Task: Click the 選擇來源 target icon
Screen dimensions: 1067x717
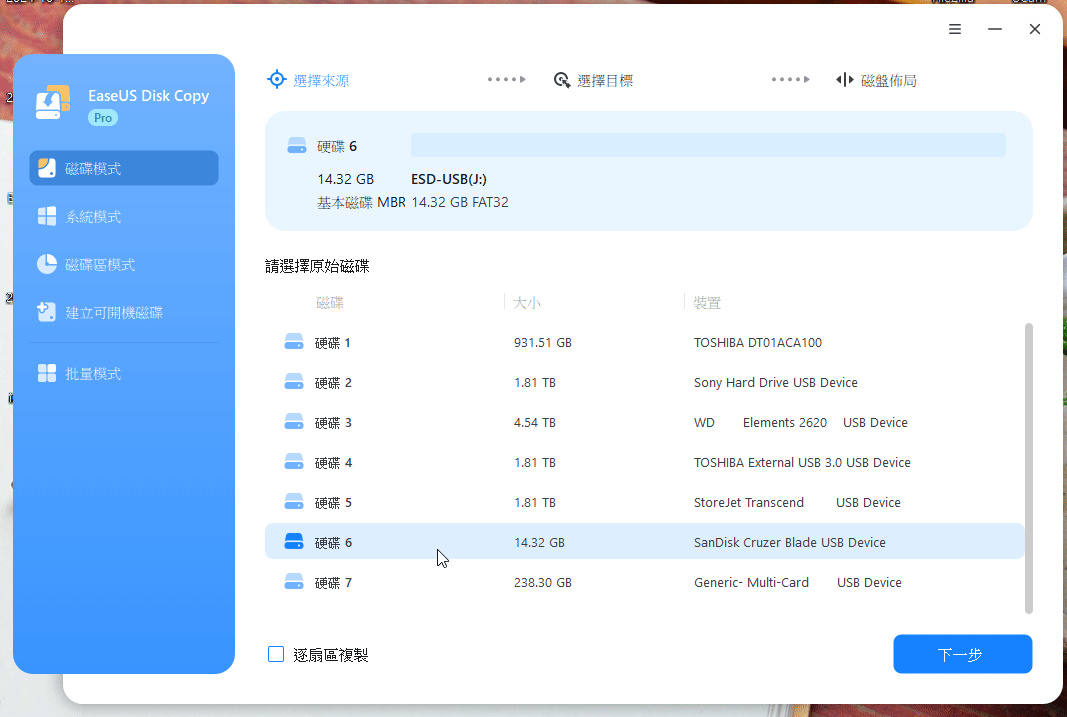Action: pos(276,80)
